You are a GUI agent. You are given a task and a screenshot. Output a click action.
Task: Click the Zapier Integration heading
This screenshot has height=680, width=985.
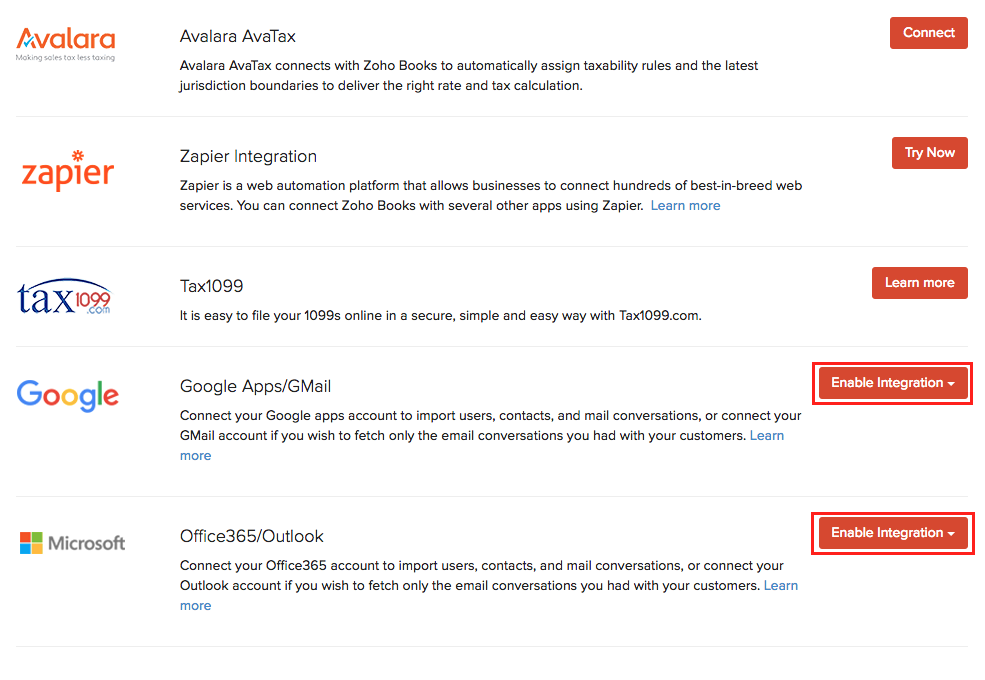(248, 157)
